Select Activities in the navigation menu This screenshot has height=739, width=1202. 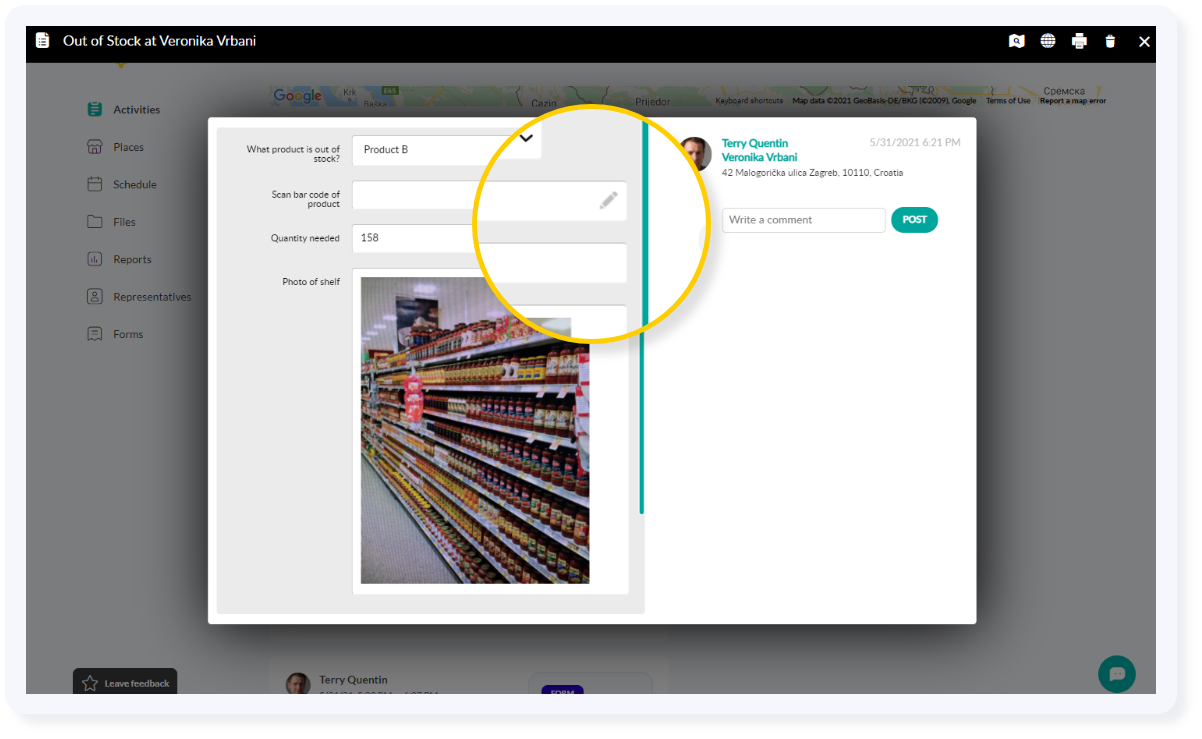(96, 109)
